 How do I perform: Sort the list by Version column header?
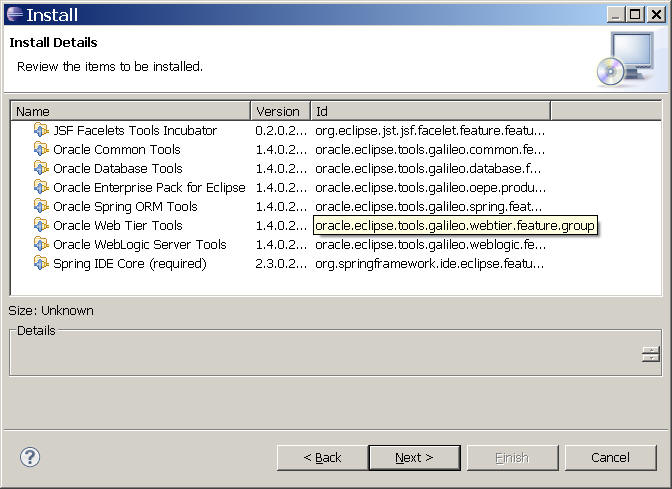click(280, 111)
